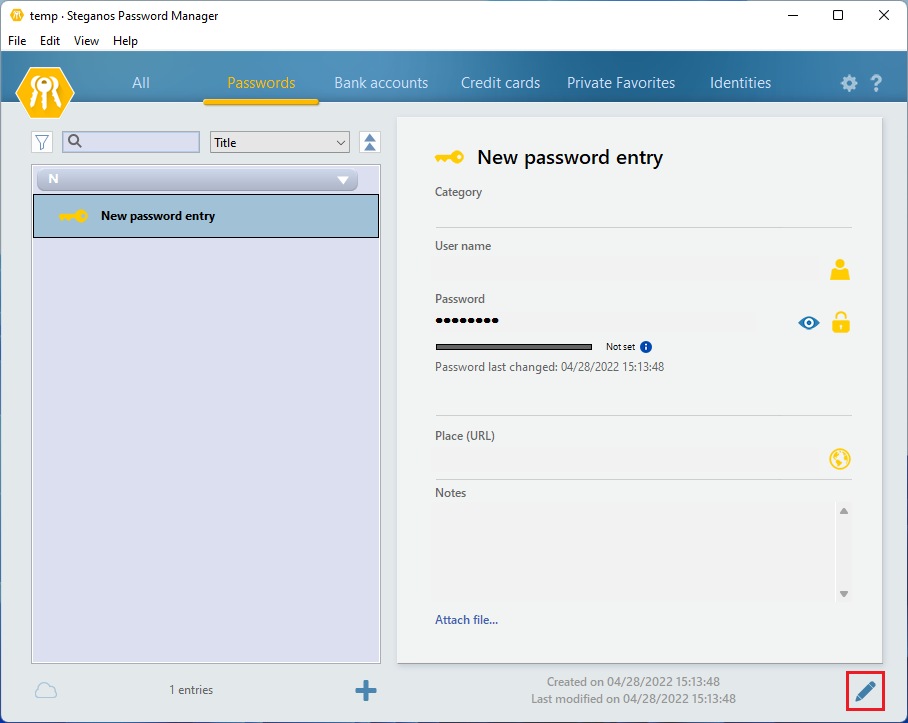Click the password strength info icon
908x723 pixels.
(646, 347)
